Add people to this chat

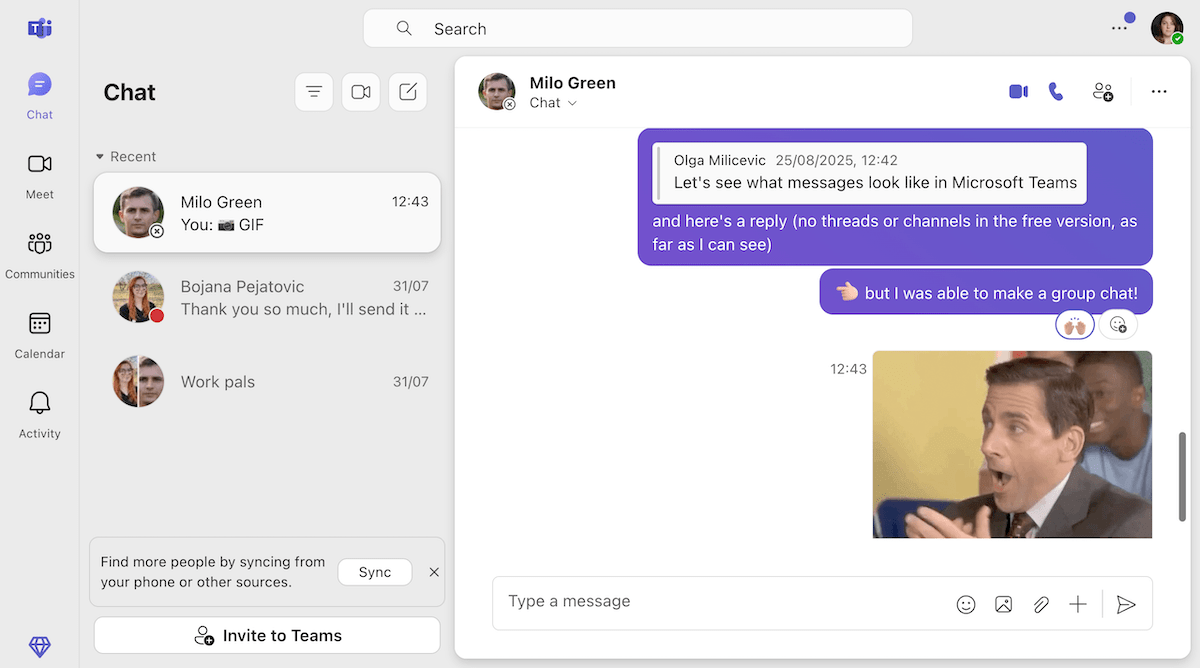[1103, 92]
